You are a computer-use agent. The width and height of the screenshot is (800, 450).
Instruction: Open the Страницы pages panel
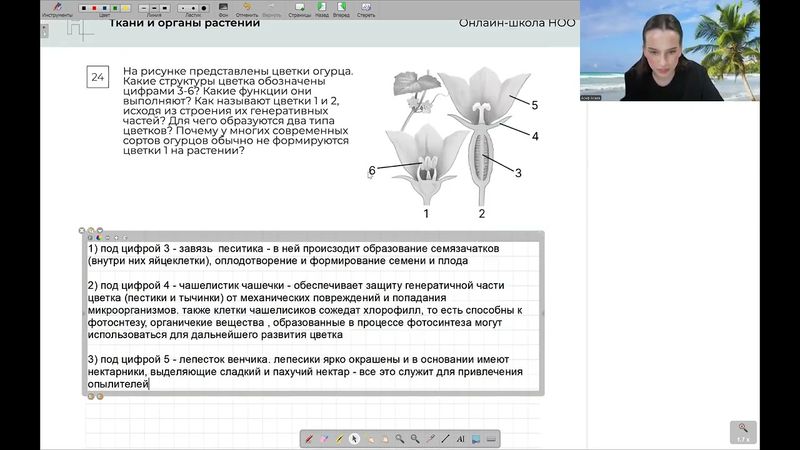299,9
